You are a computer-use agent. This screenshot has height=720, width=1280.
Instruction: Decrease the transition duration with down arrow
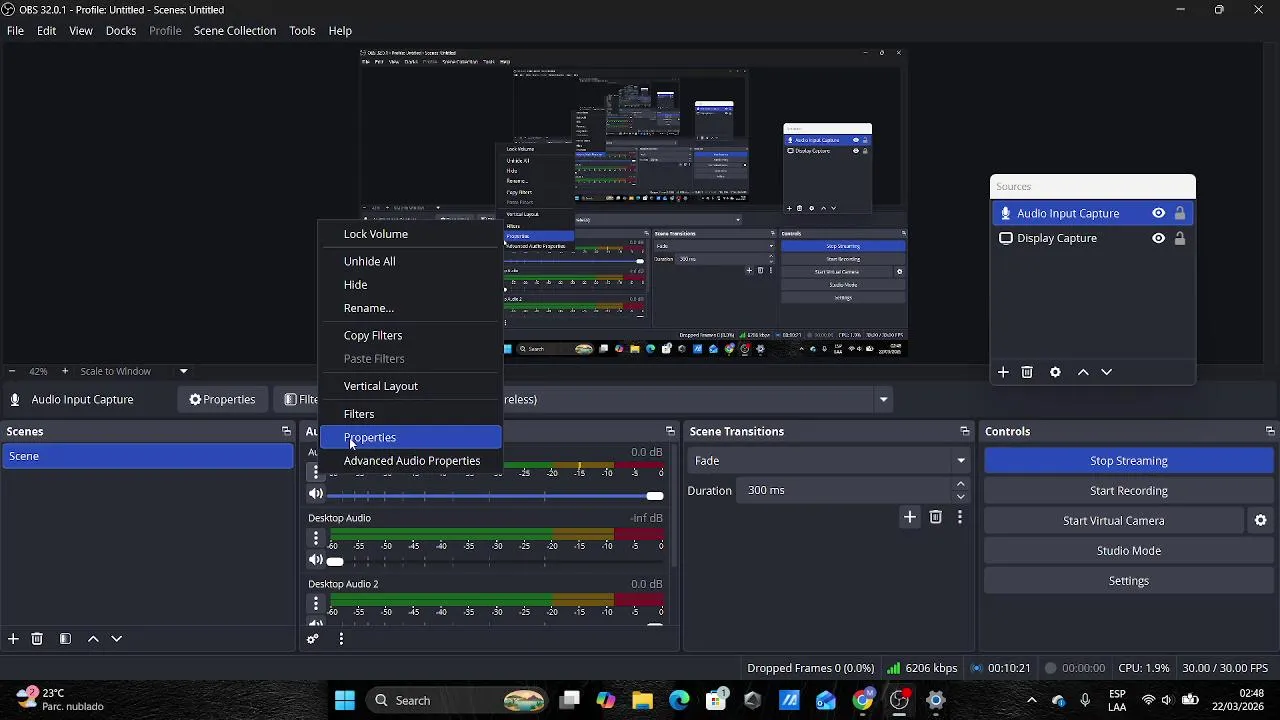pyautogui.click(x=961, y=496)
